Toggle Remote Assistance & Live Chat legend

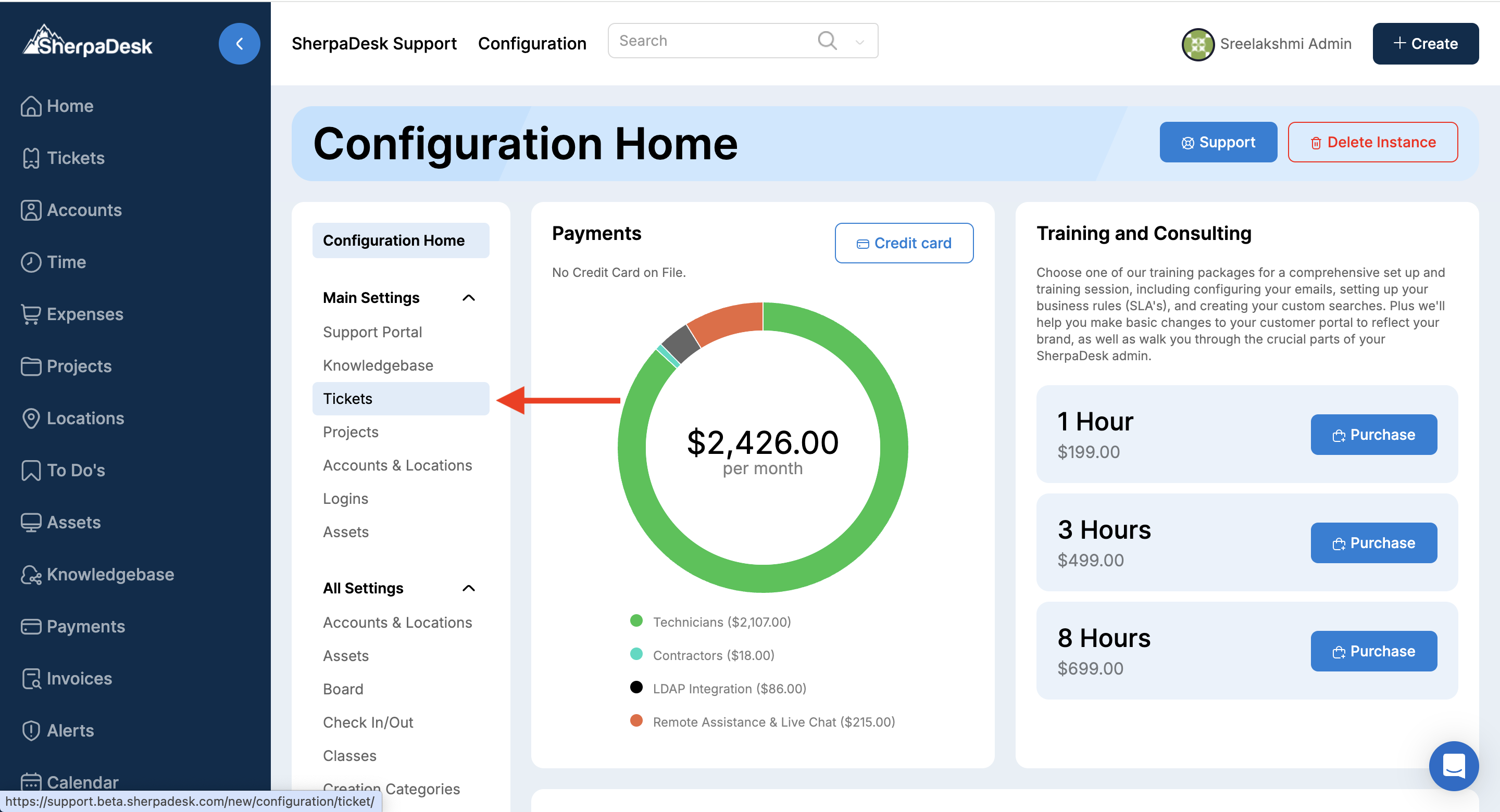click(773, 722)
